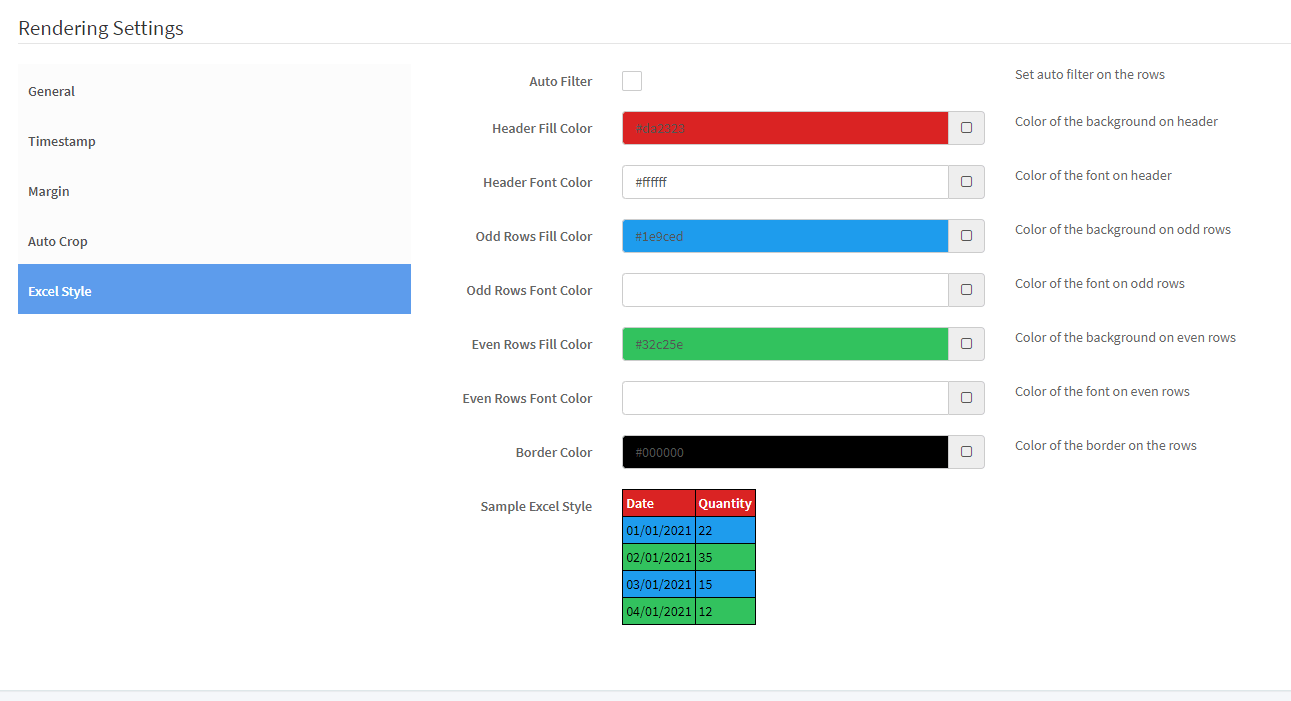
Task: Open the Odd Rows Fill Color picker
Action: tap(966, 236)
